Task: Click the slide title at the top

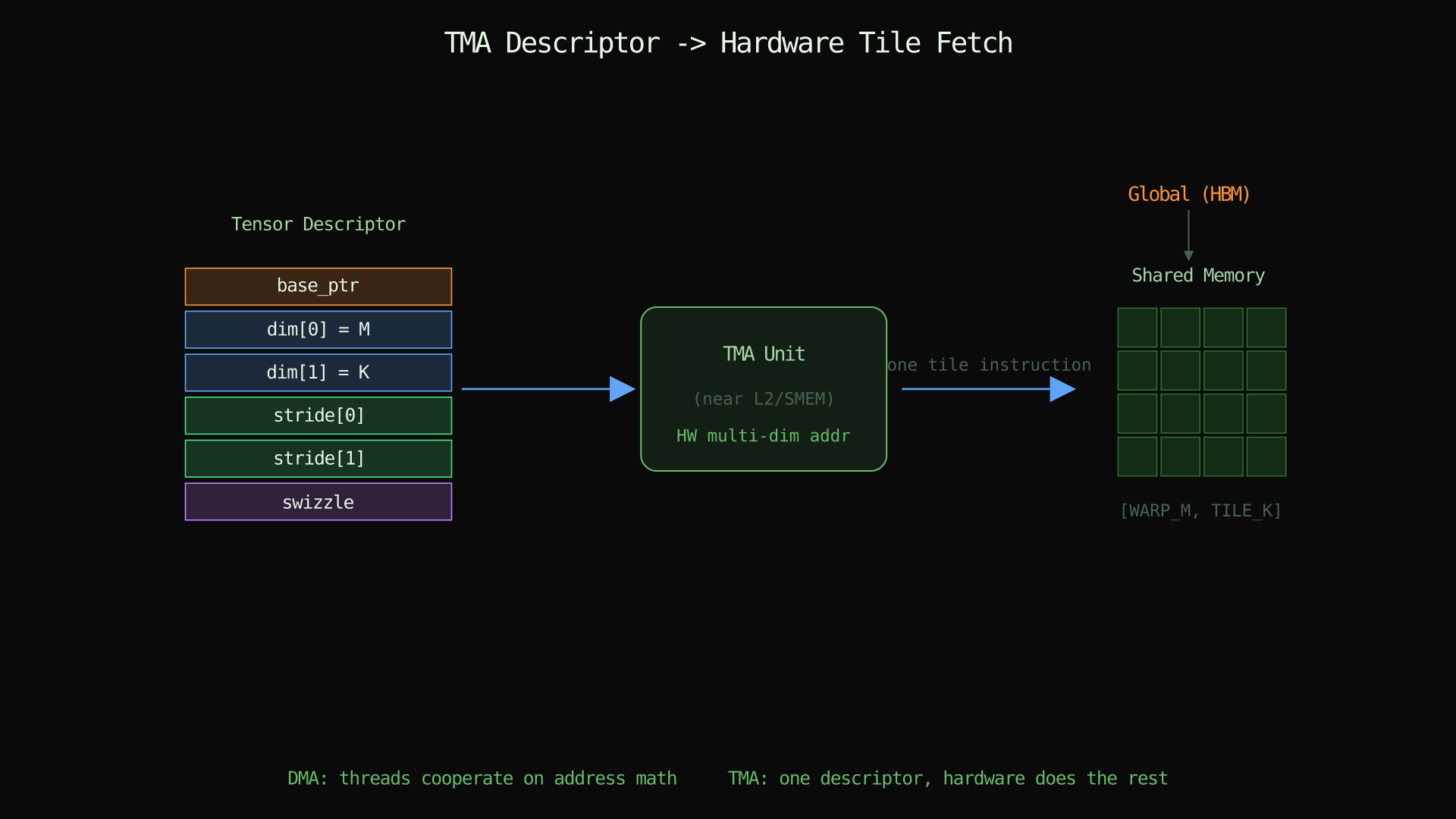Action: click(x=728, y=42)
